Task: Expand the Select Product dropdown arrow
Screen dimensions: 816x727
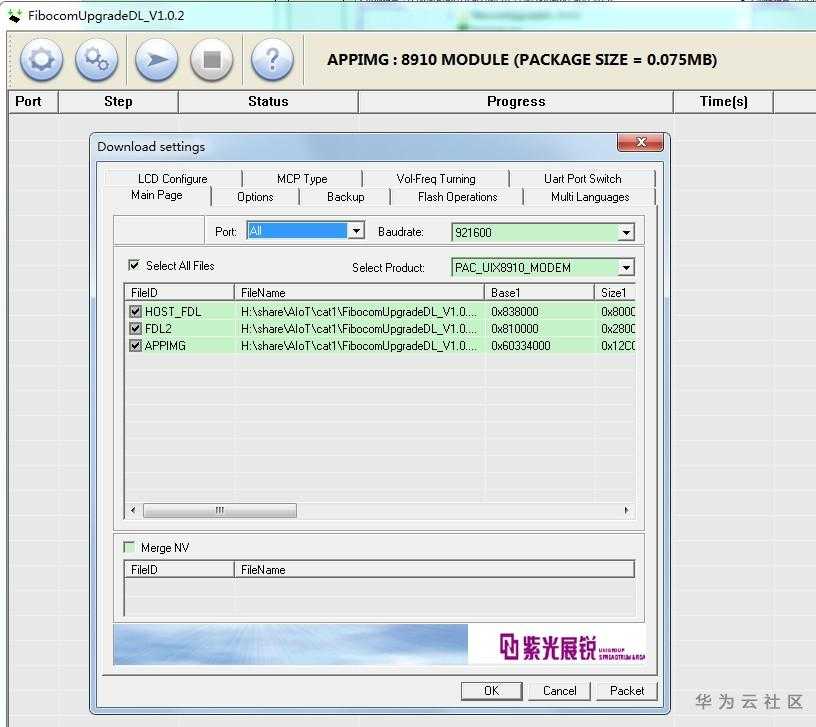Action: tap(627, 267)
